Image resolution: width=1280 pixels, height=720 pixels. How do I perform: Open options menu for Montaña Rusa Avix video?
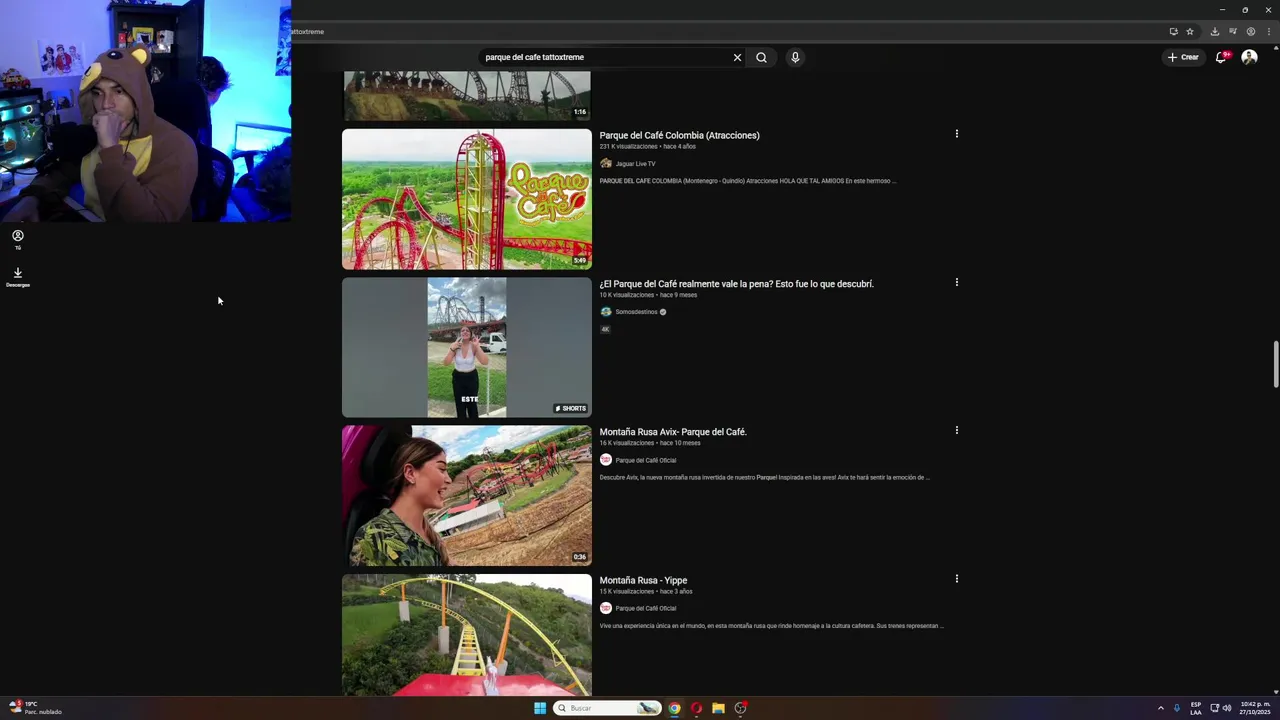click(957, 430)
